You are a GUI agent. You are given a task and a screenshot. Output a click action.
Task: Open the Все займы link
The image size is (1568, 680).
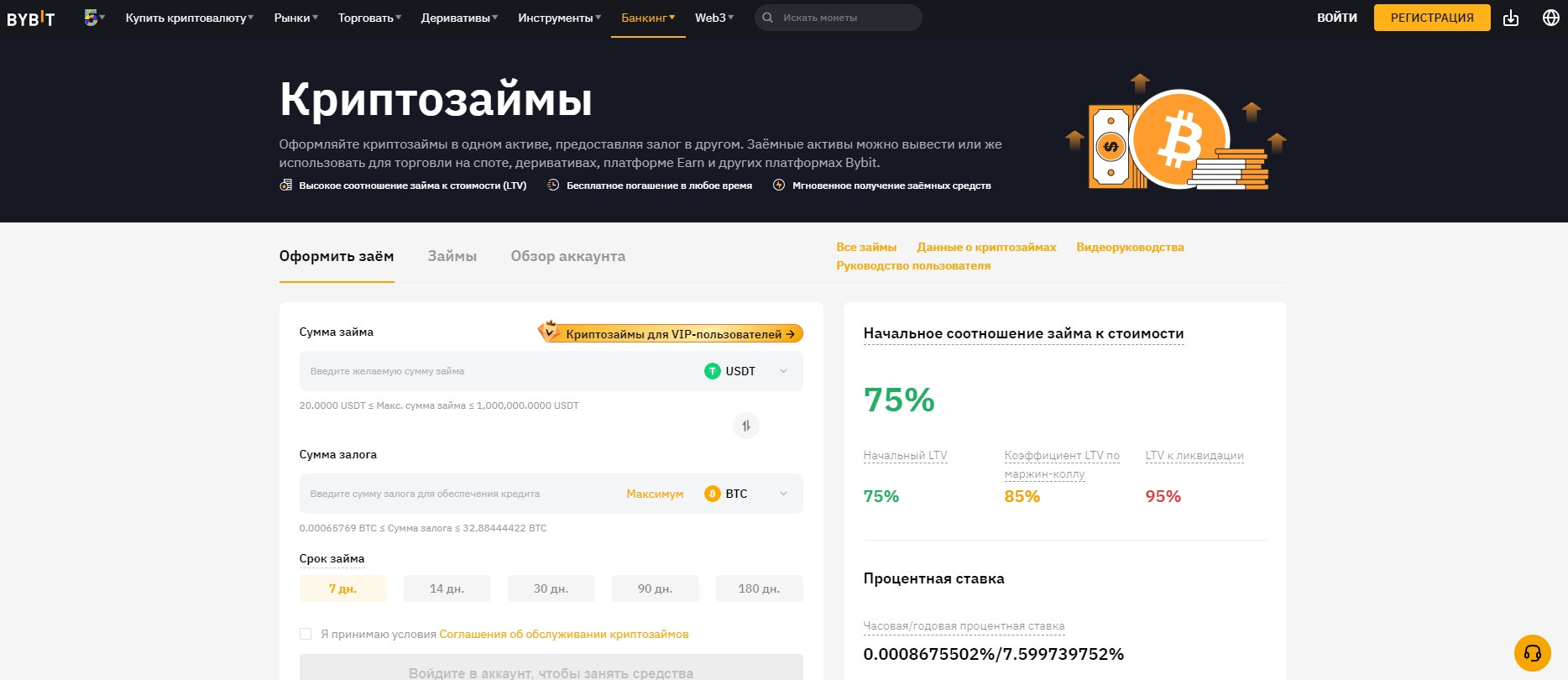click(866, 247)
